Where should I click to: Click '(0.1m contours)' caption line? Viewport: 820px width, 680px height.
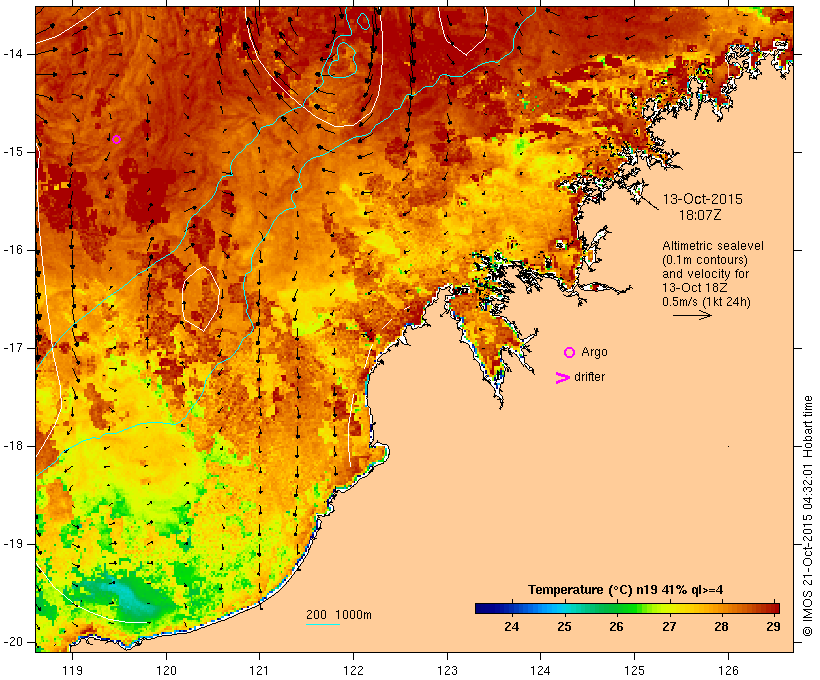pyautogui.click(x=705, y=260)
